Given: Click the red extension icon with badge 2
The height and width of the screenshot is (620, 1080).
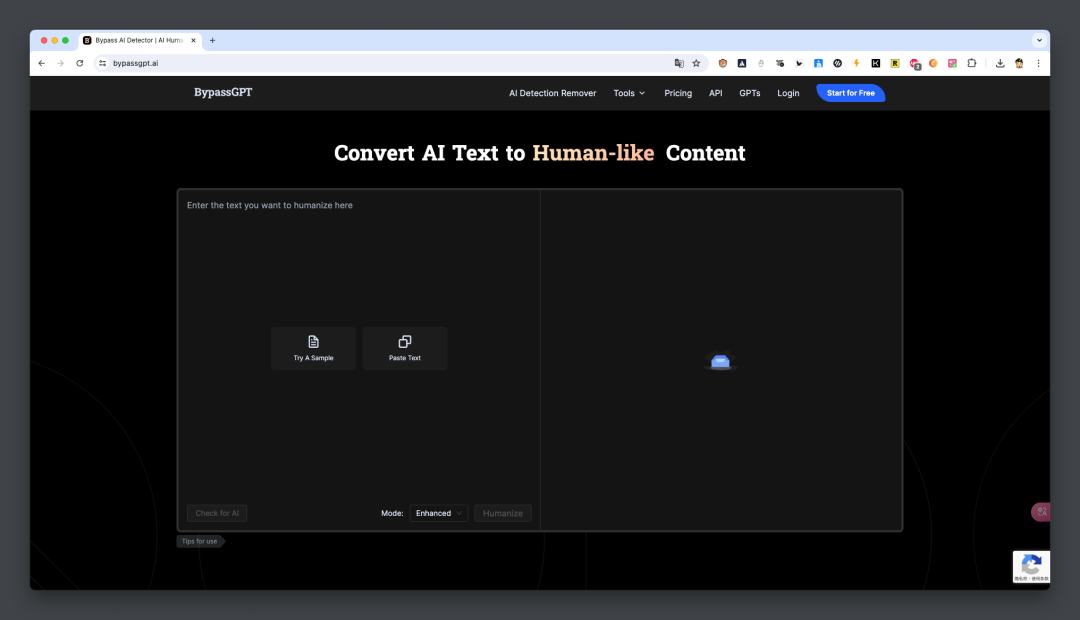Looking at the screenshot, I should (x=915, y=64).
